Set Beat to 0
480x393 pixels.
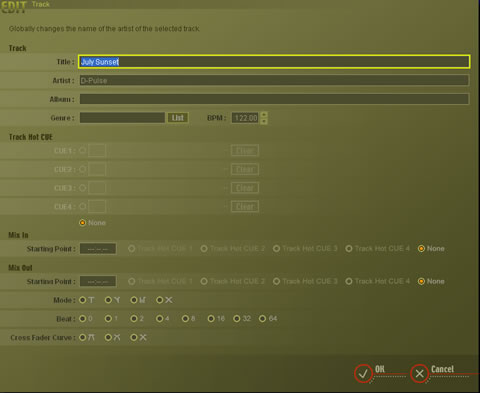[83, 319]
